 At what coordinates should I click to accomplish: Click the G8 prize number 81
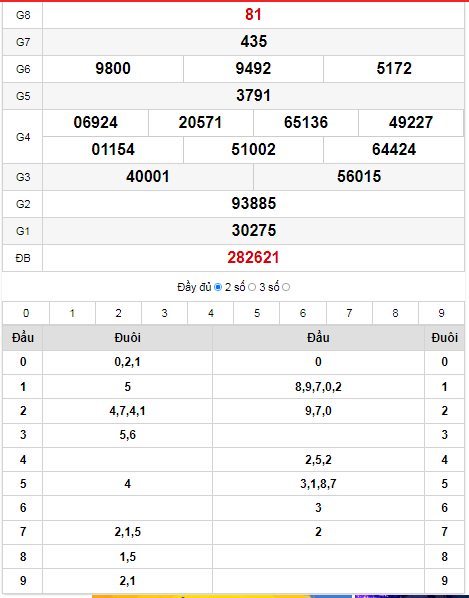(x=253, y=14)
